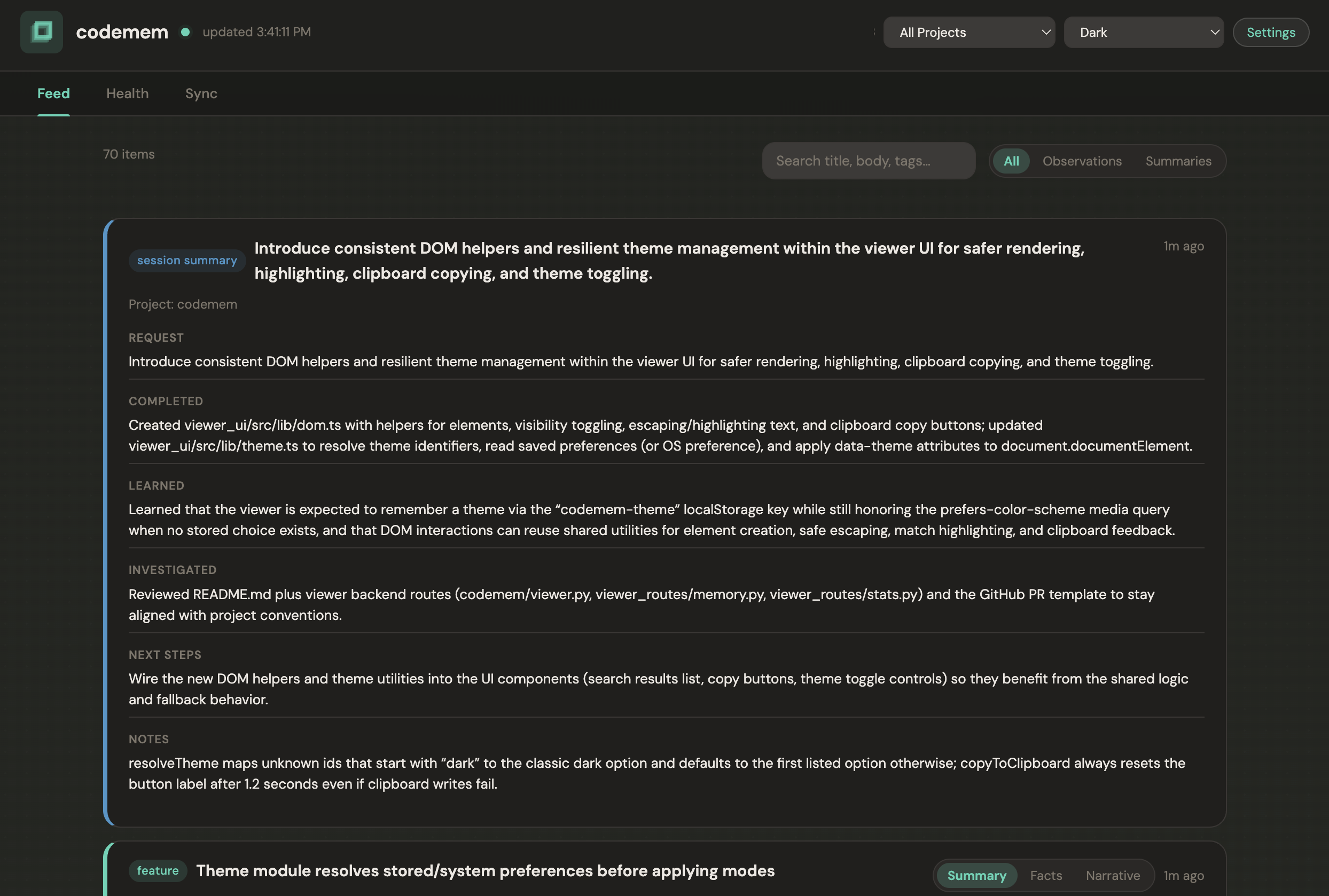Open the All Projects dropdown
The image size is (1329, 896).
[x=969, y=32]
